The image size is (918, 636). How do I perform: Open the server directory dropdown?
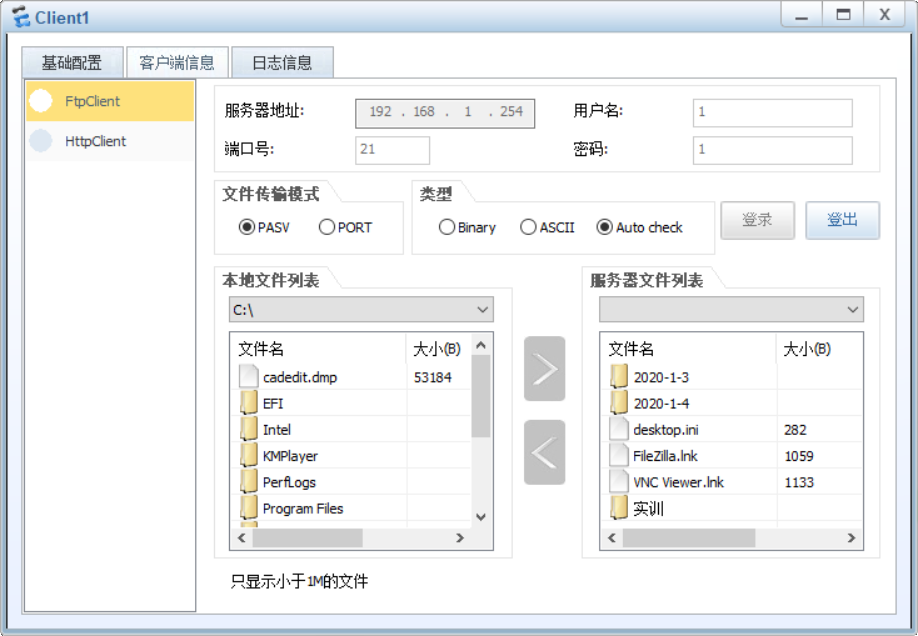[x=731, y=309]
